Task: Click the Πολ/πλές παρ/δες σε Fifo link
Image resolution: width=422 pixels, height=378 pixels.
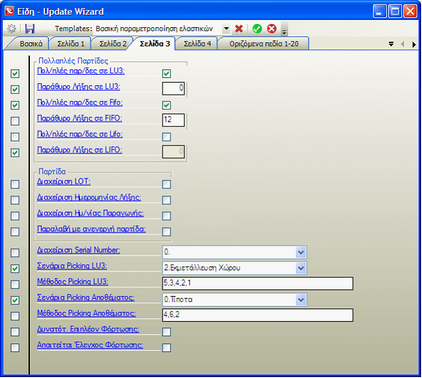Action: [x=80, y=103]
